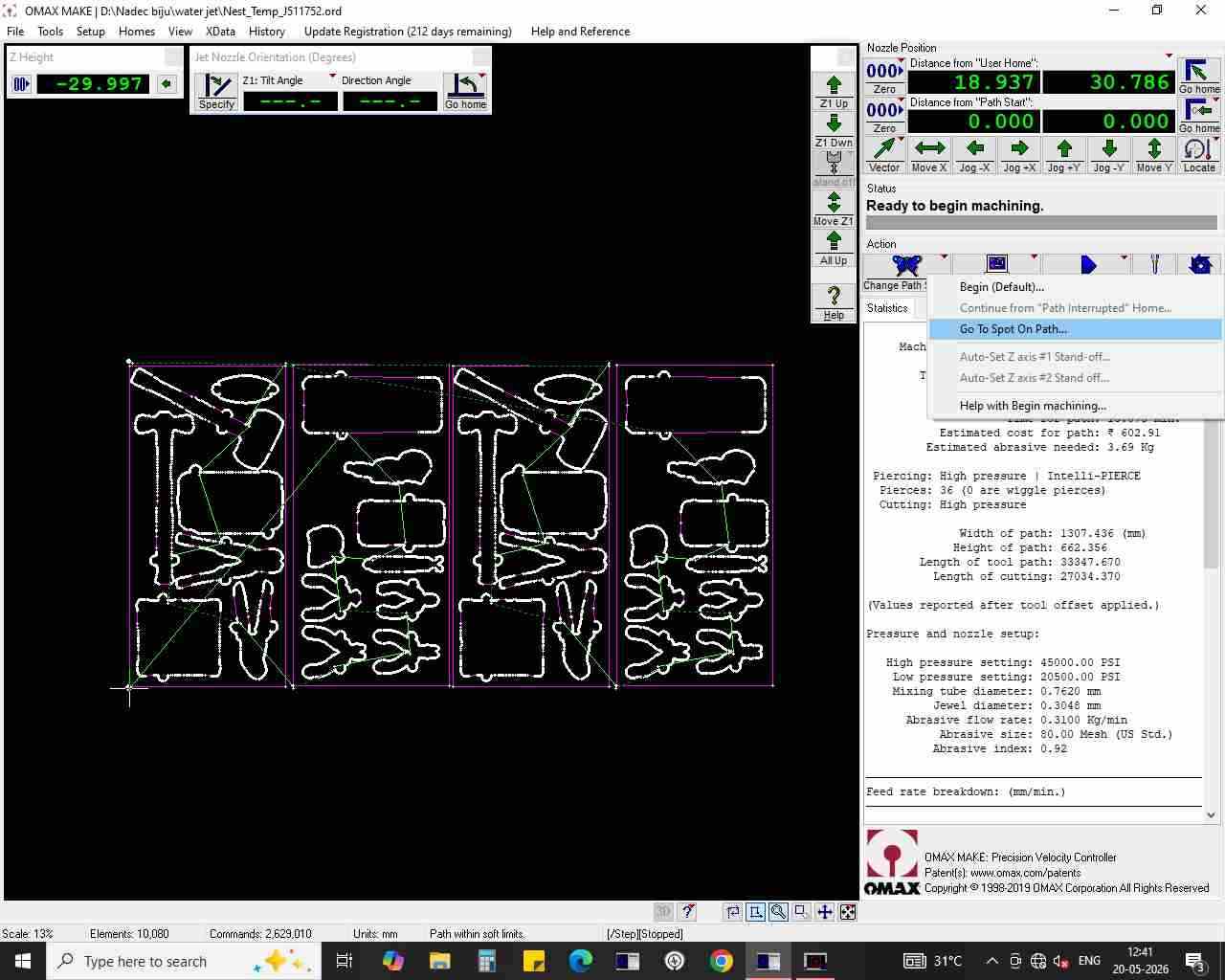This screenshot has width=1225, height=980.
Task: Open the View menu
Action: (180, 31)
